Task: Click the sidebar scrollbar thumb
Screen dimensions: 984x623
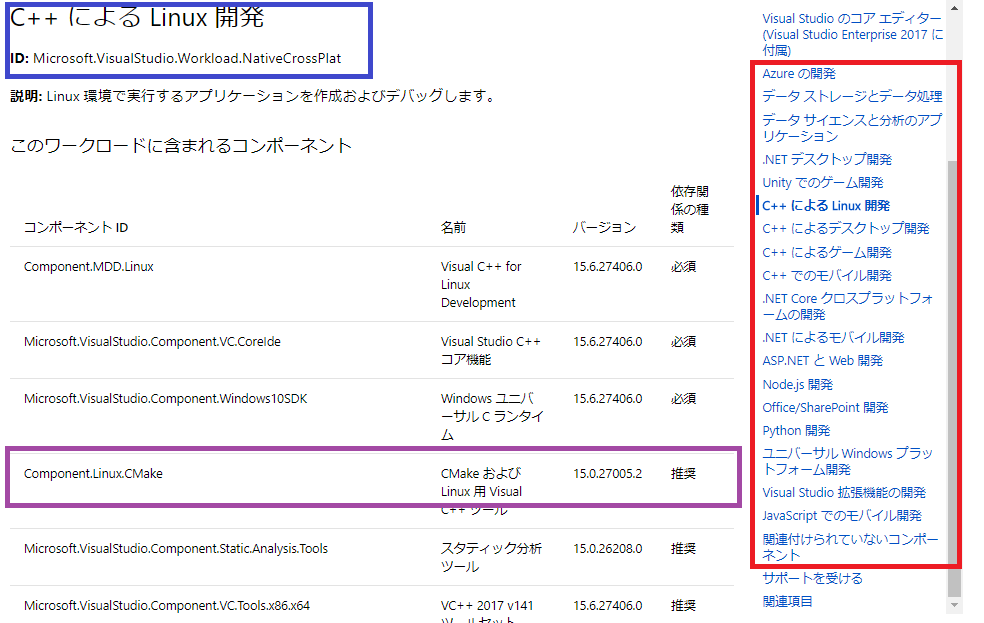Action: point(954,378)
